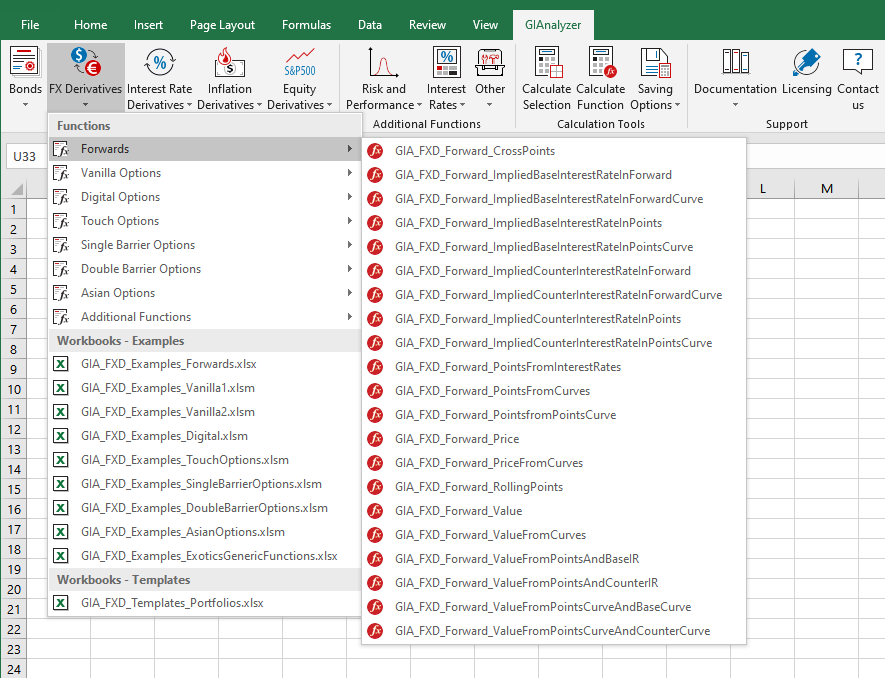Image resolution: width=885 pixels, height=678 pixels.
Task: Click fx icon beside GIA_FXD_Forward_Price
Action: [x=375, y=439]
